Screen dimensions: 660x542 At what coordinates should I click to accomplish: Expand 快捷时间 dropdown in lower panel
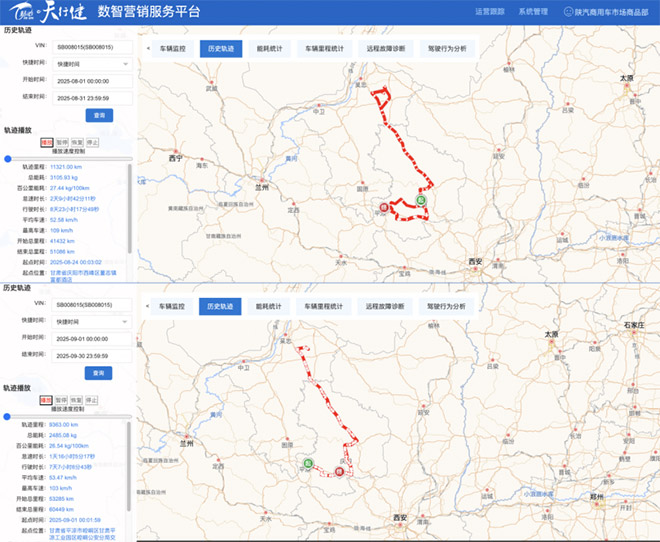click(x=94, y=321)
